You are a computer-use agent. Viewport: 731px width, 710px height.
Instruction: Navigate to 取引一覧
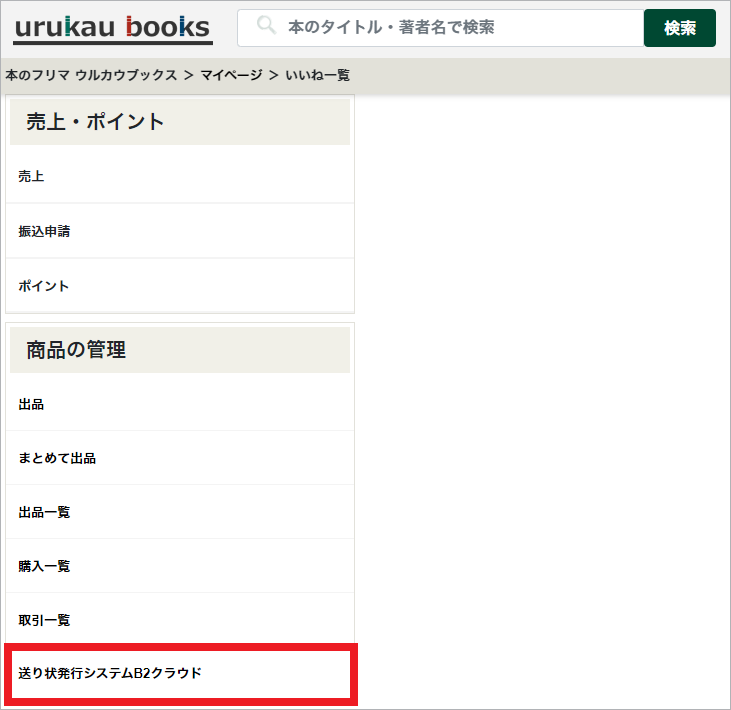(44, 621)
